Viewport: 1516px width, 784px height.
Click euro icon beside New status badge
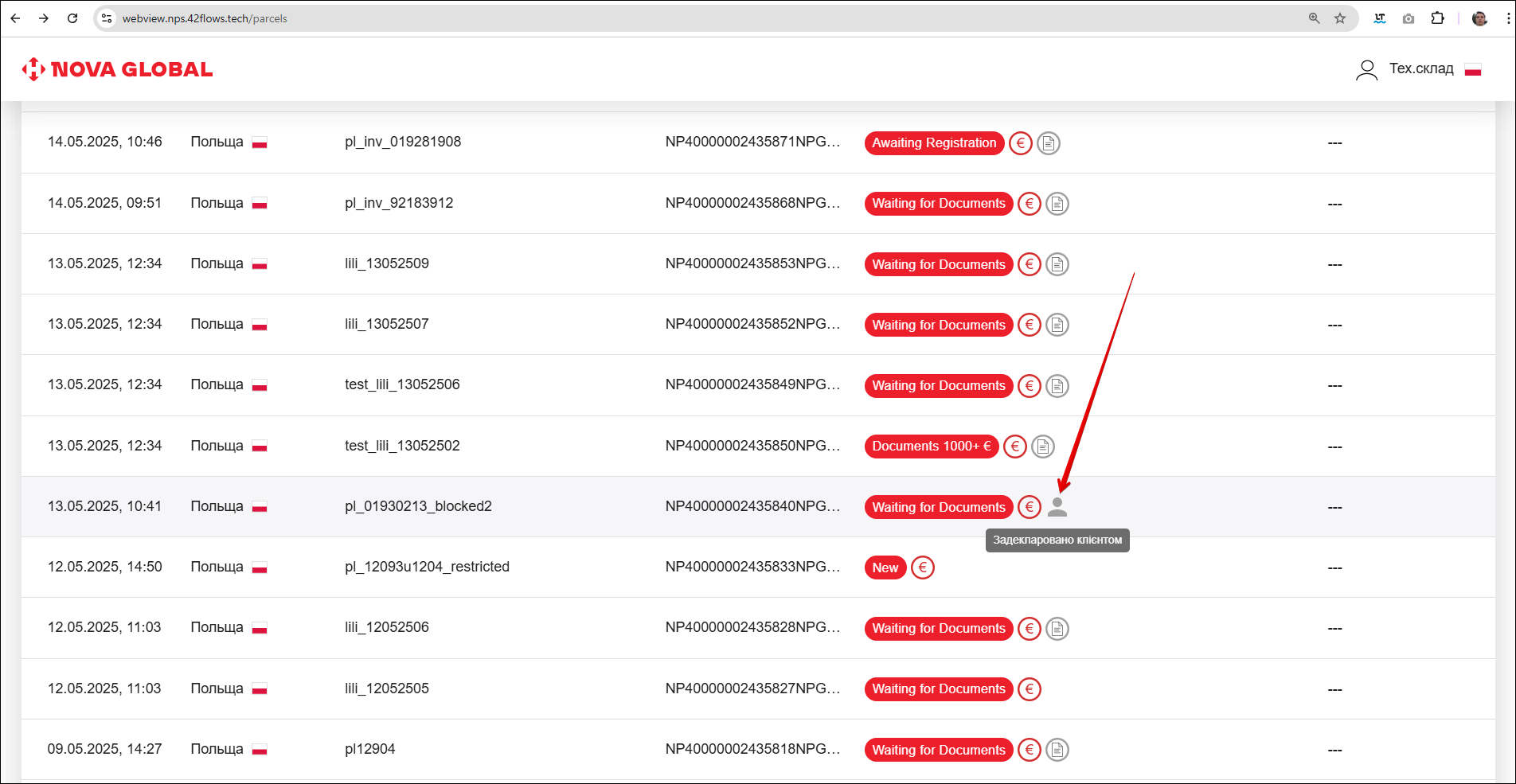click(x=922, y=568)
